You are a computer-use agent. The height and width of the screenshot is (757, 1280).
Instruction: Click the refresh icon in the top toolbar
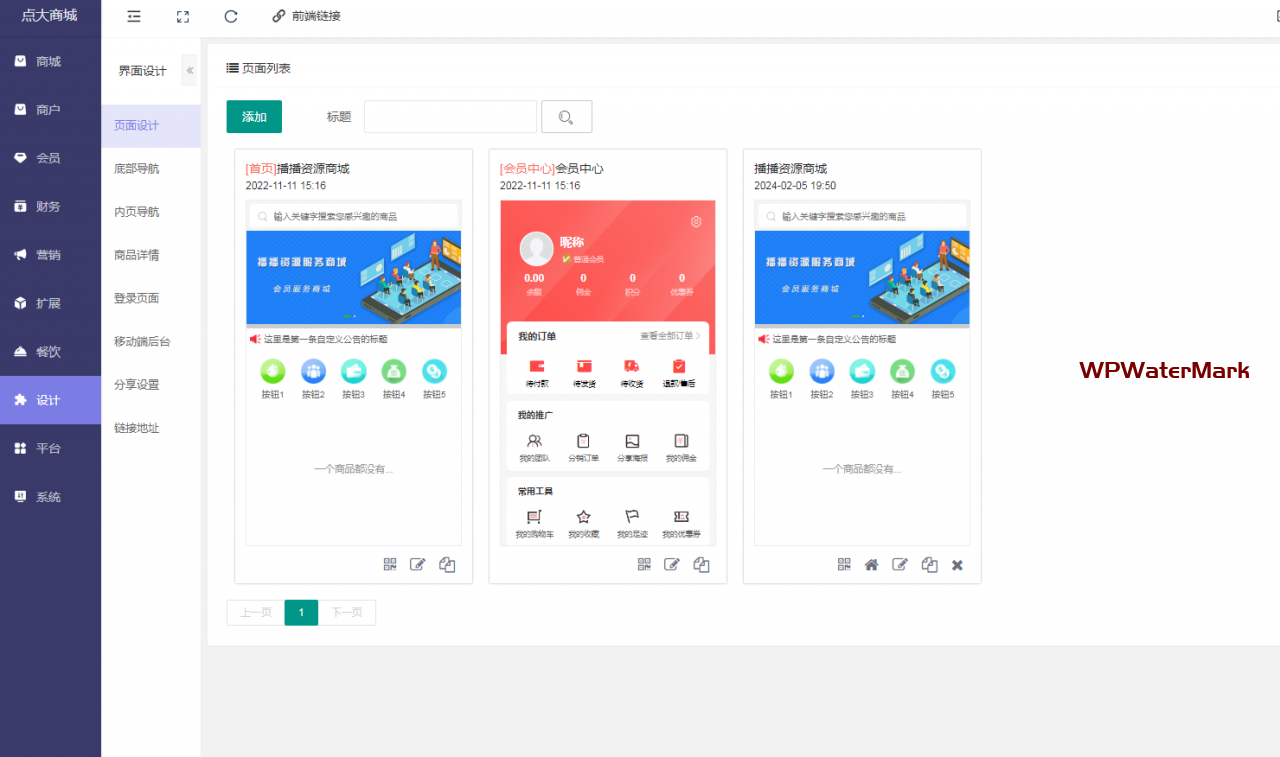coord(231,16)
